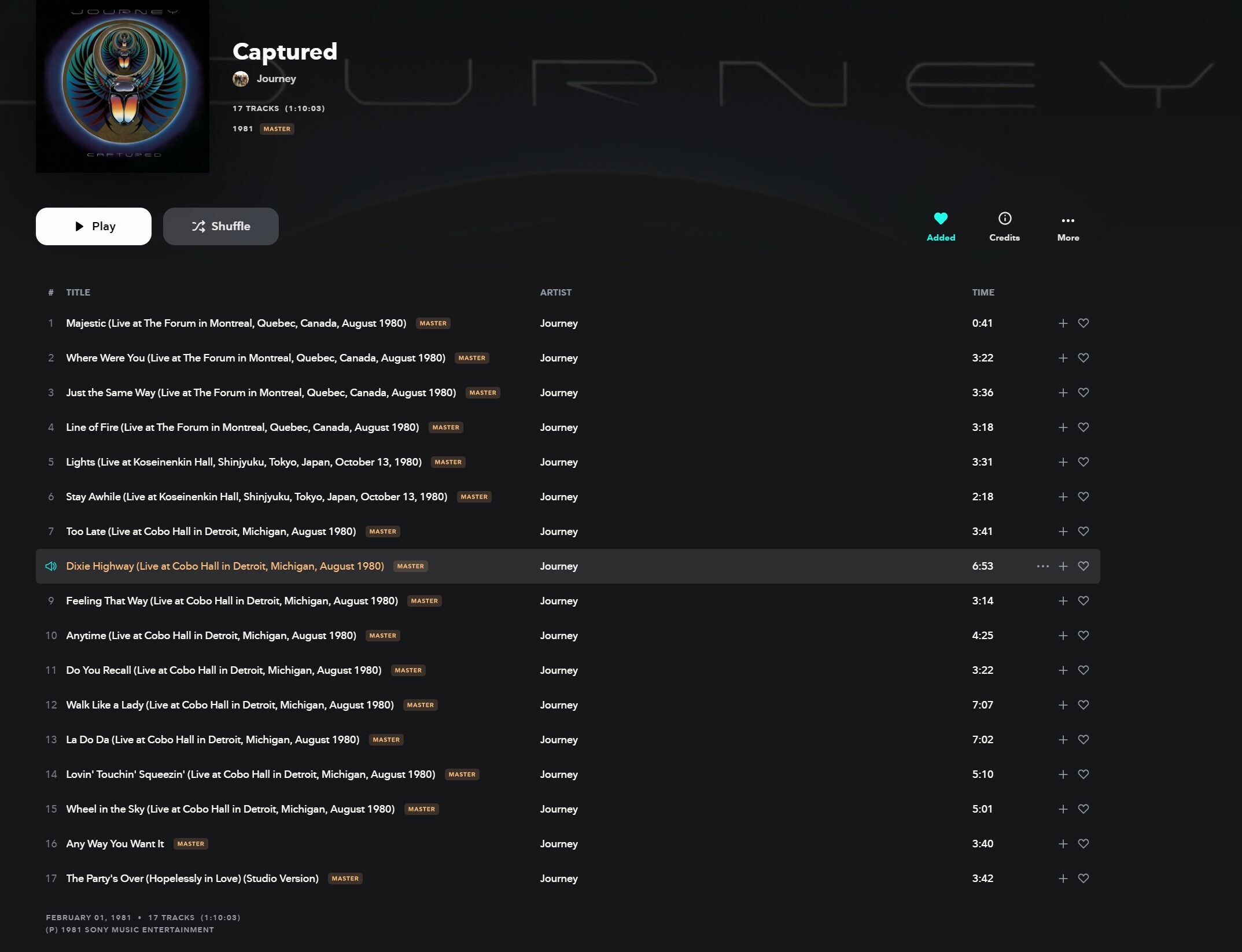Add Any Way You Want It to playlist
1242x952 pixels.
[x=1063, y=844]
